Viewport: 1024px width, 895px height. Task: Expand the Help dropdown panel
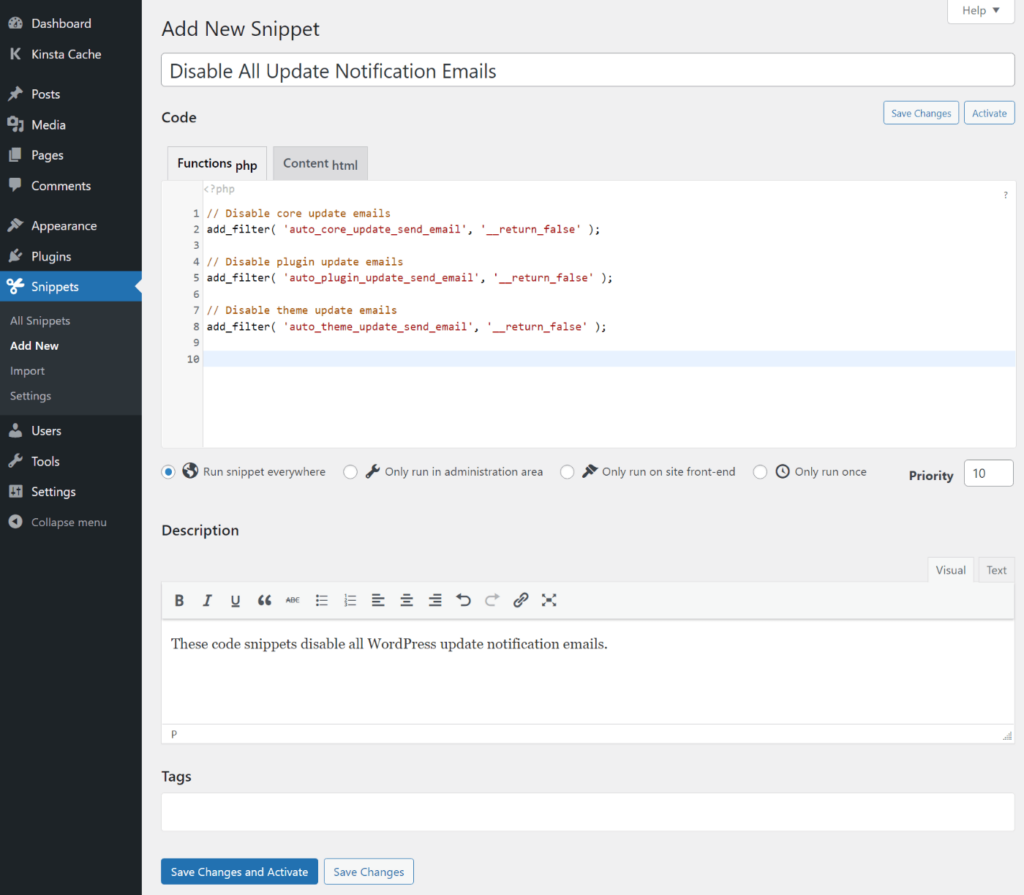(980, 11)
